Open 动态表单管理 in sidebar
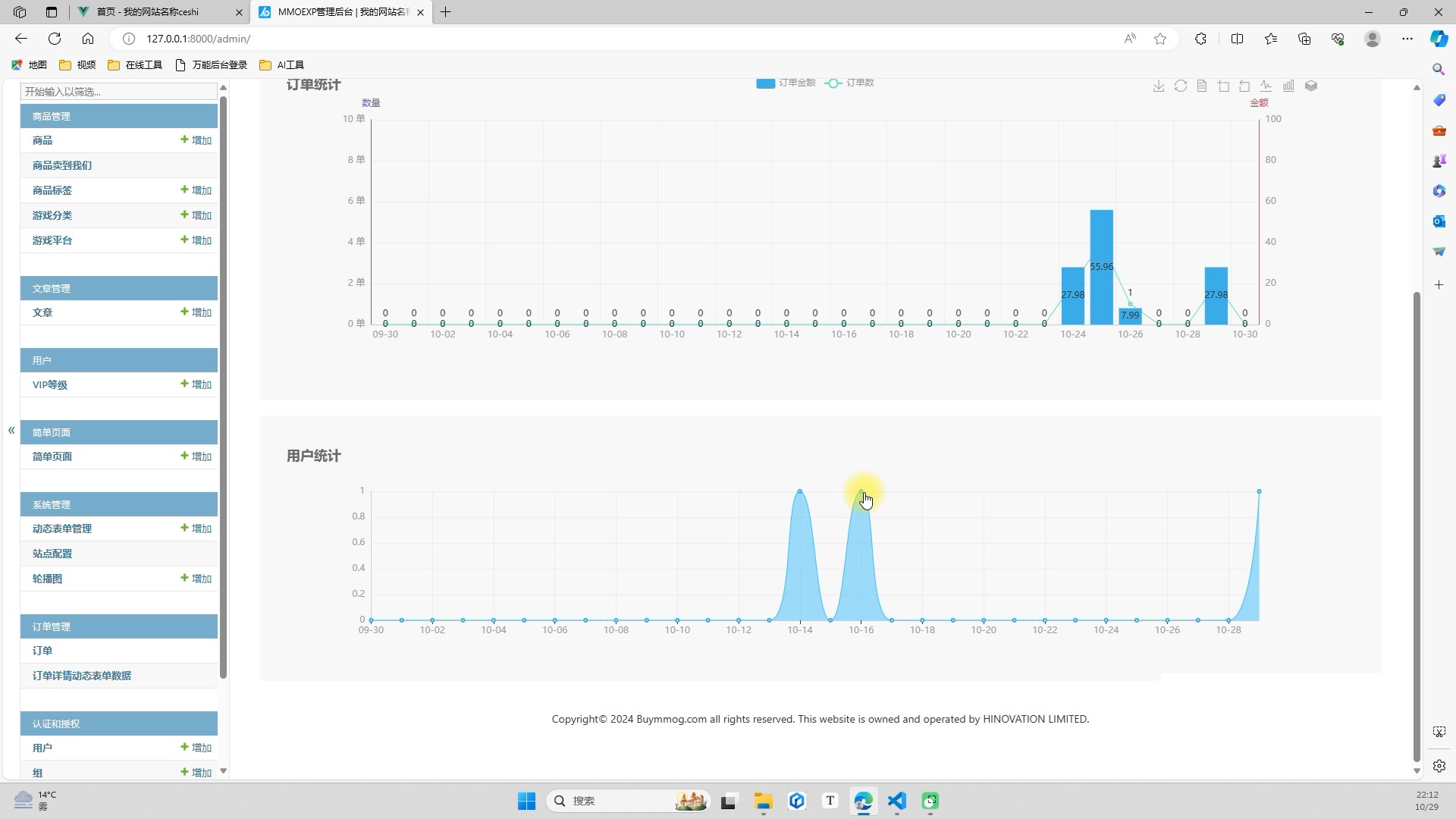The width and height of the screenshot is (1456, 819). (62, 529)
